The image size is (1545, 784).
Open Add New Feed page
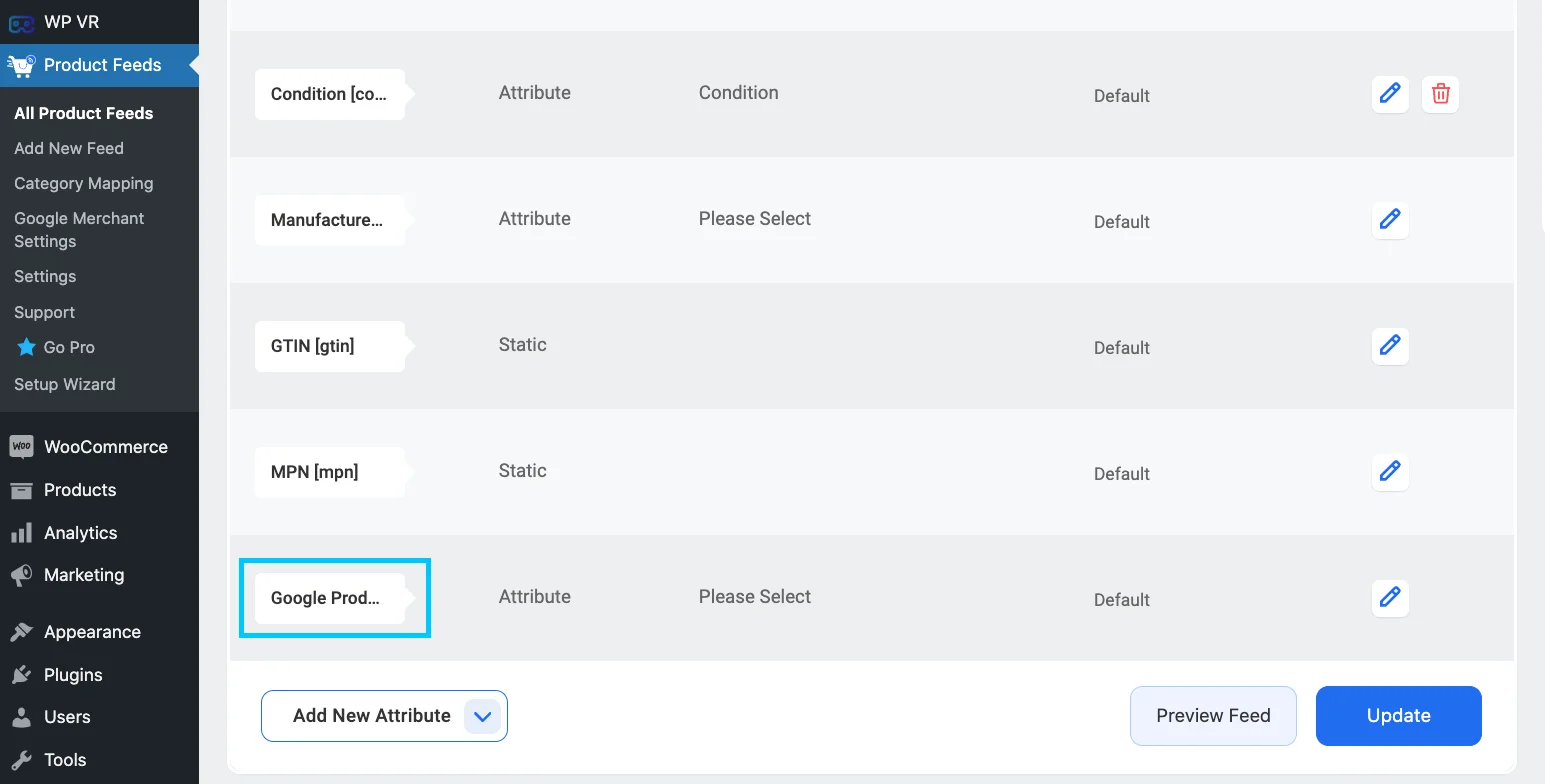(69, 148)
